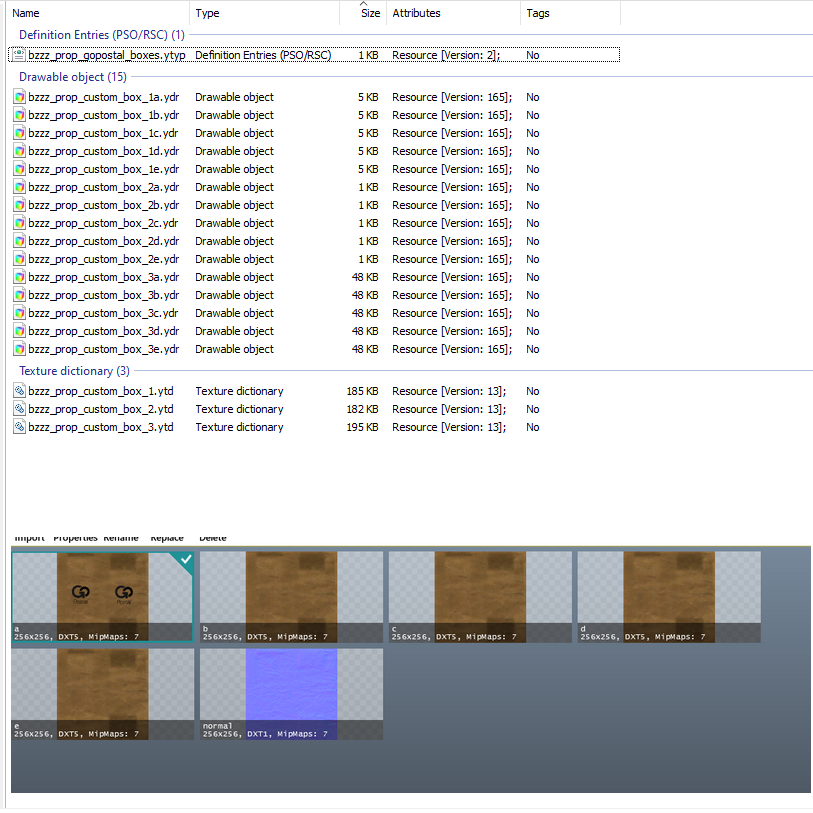Toggle the checkmark on texture a
This screenshot has width=813, height=813.
186,559
